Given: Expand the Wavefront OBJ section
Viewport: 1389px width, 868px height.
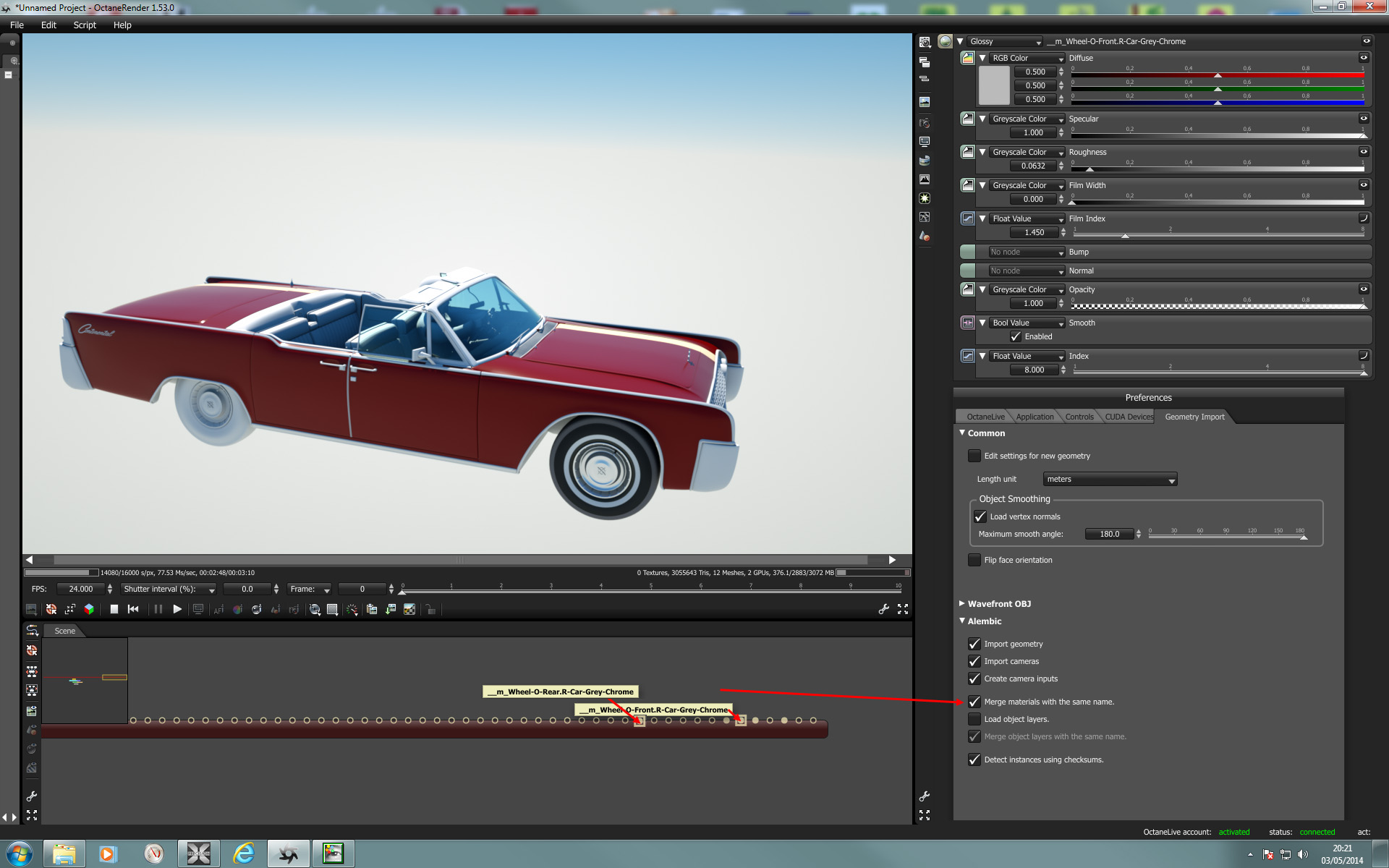Looking at the screenshot, I should click(998, 603).
